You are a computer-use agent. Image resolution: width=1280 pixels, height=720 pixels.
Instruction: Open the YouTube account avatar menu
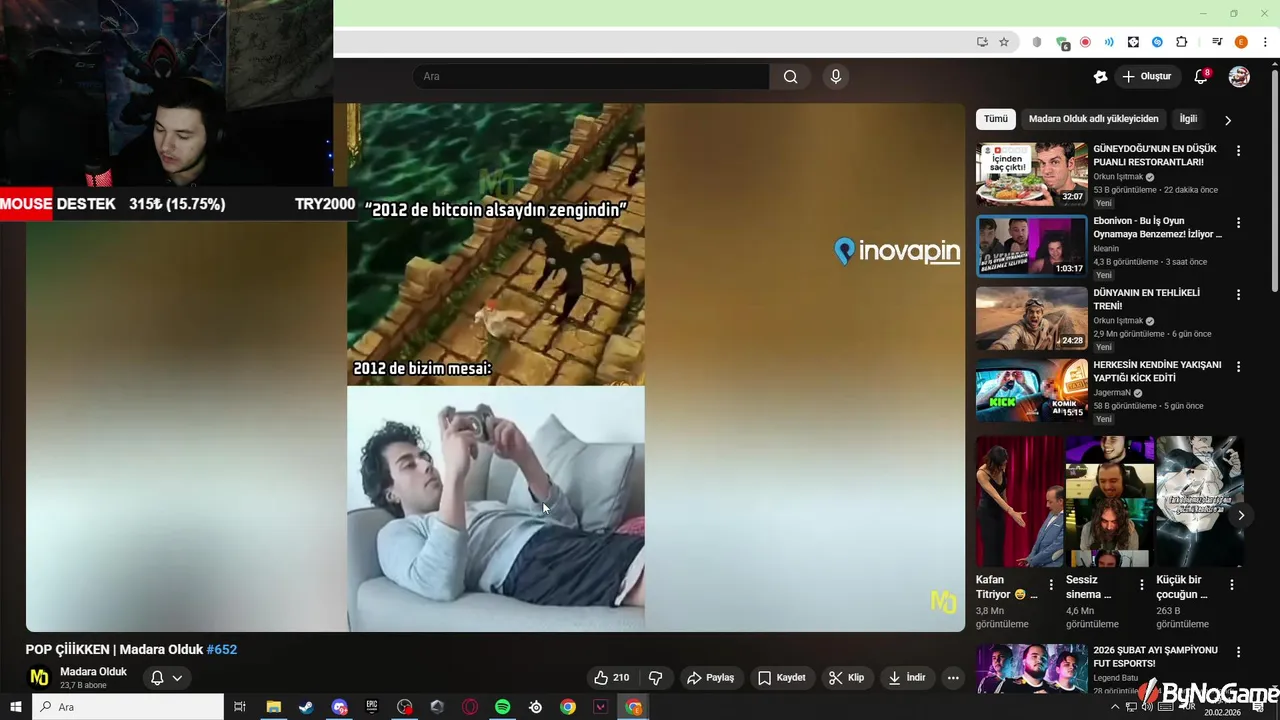[x=1239, y=77]
